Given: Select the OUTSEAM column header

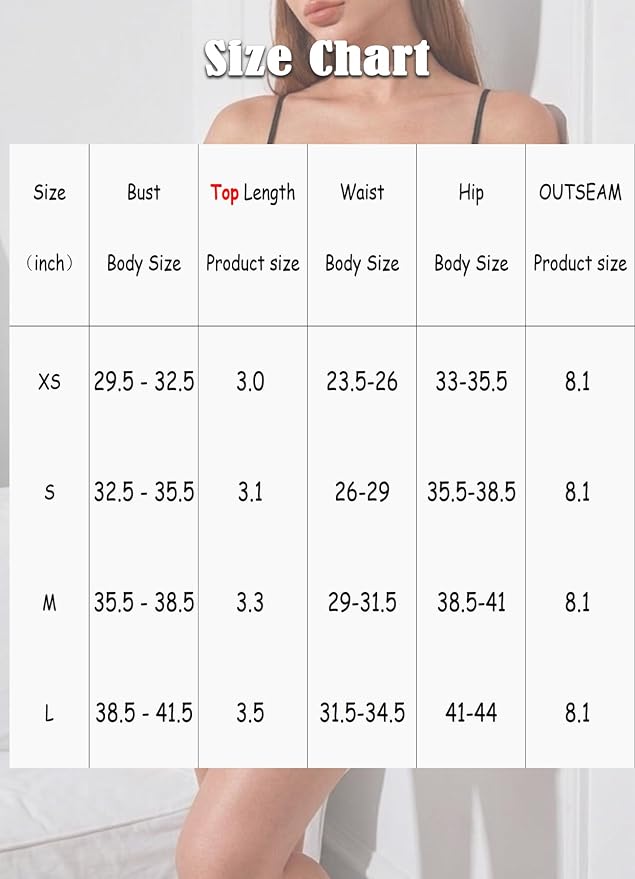Looking at the screenshot, I should point(580,192).
